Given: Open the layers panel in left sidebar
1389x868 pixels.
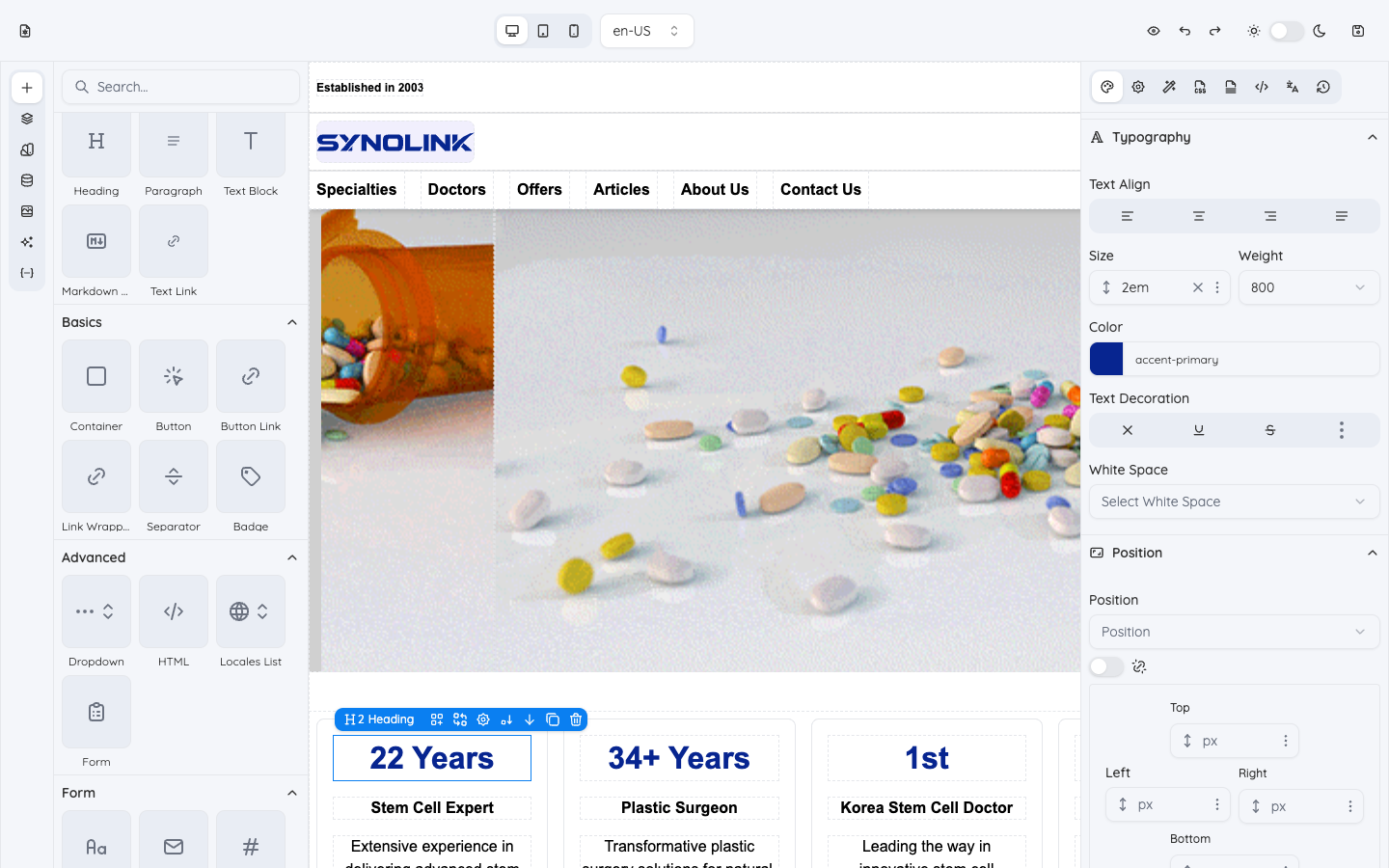Looking at the screenshot, I should [x=27, y=119].
